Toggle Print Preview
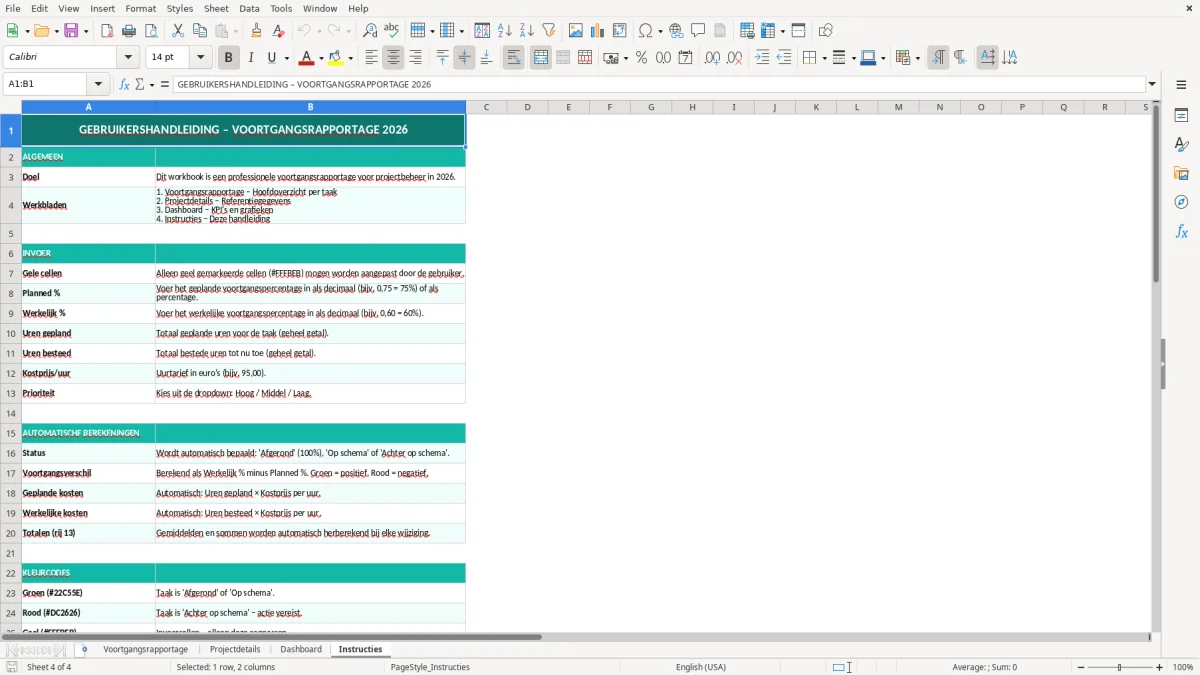Viewport: 1200px width, 675px height. point(150,31)
